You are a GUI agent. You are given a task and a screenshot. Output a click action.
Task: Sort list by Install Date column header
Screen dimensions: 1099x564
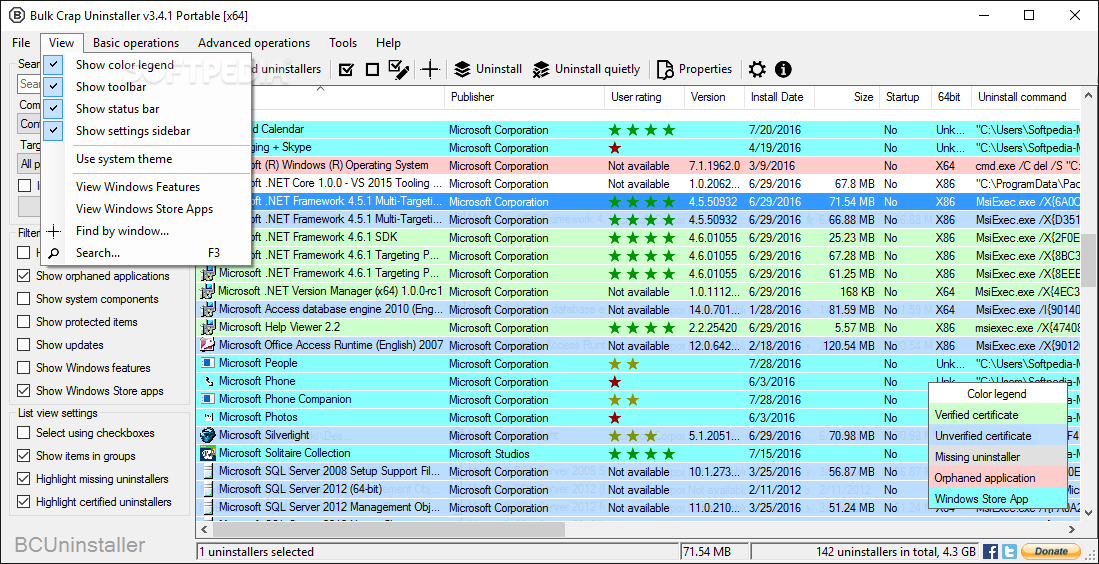click(x=779, y=97)
